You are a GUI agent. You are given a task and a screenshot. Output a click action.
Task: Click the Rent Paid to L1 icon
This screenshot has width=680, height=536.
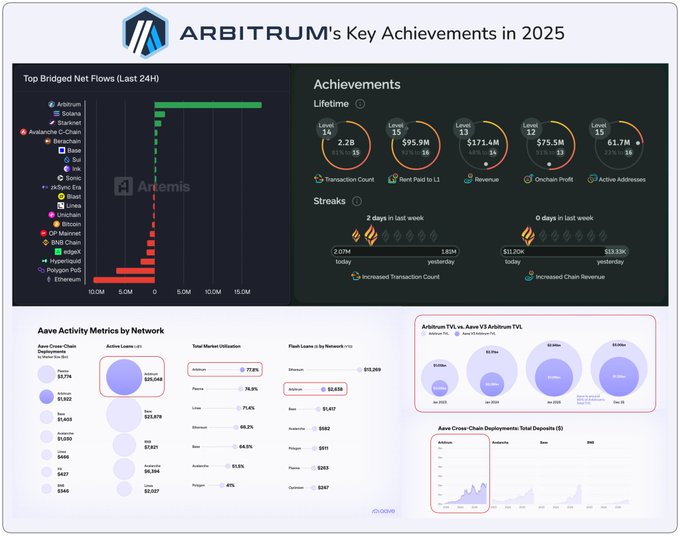click(393, 179)
